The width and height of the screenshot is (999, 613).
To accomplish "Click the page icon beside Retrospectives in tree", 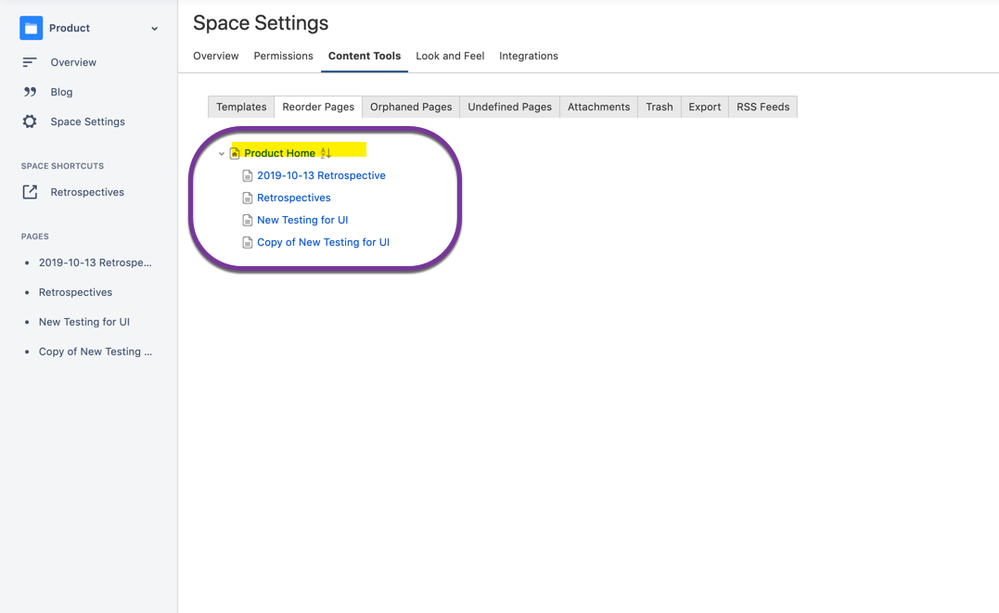I will (247, 198).
